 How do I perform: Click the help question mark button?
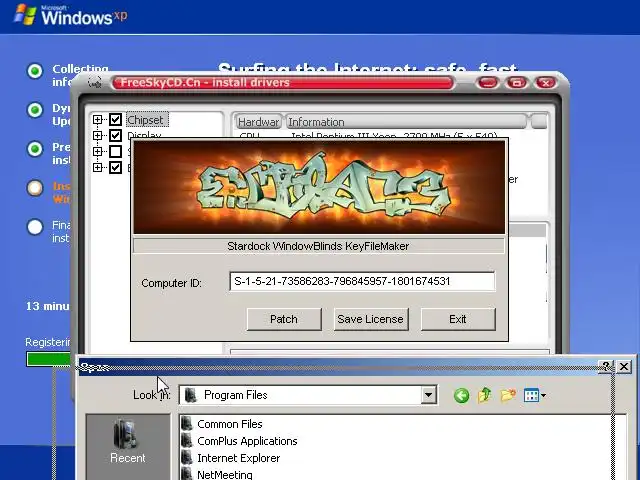(606, 367)
